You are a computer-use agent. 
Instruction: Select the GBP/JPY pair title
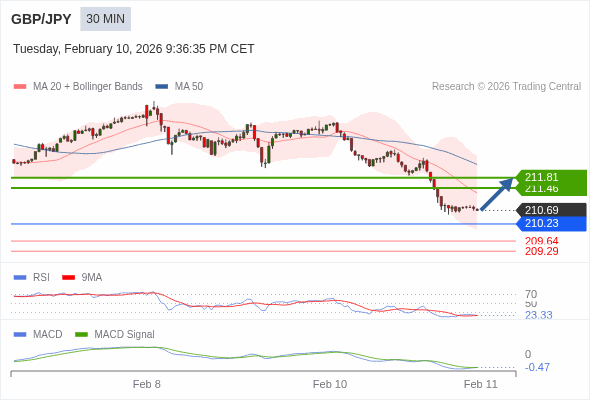pos(41,19)
